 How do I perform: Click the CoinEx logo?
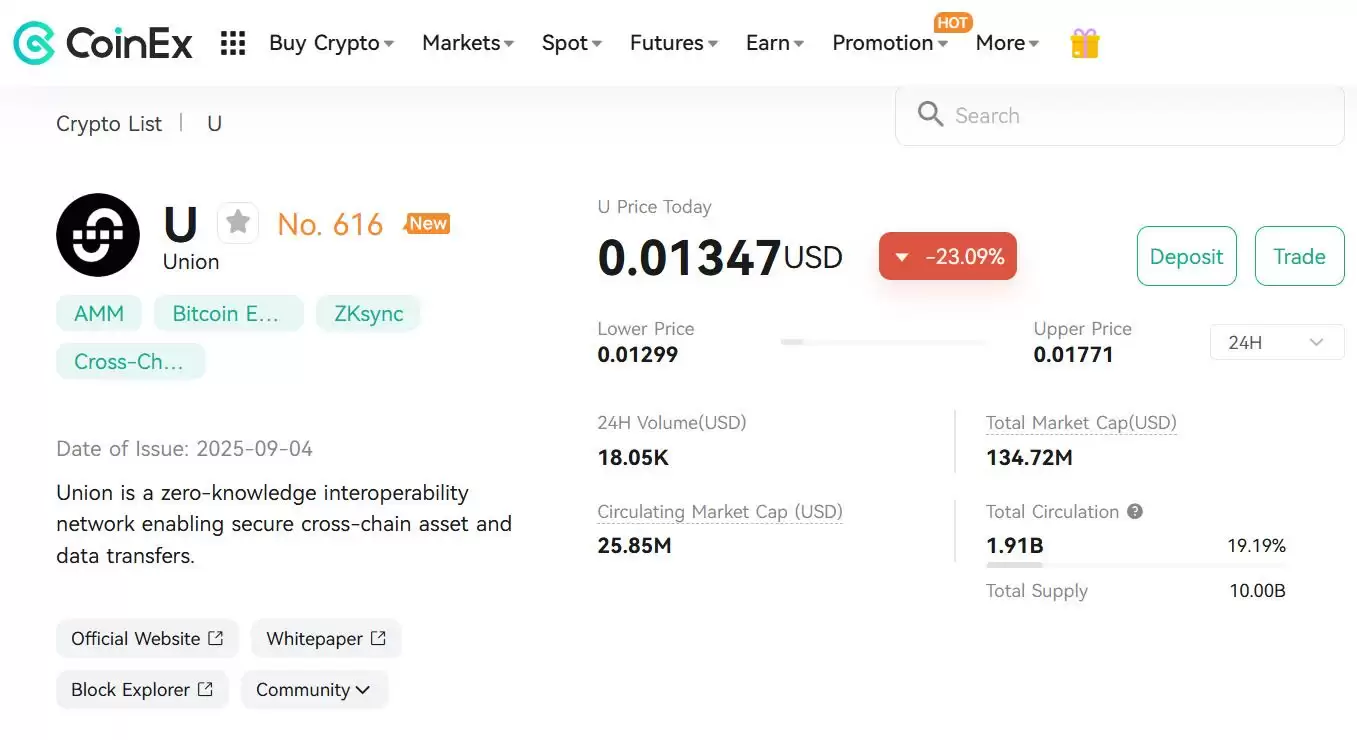[103, 43]
